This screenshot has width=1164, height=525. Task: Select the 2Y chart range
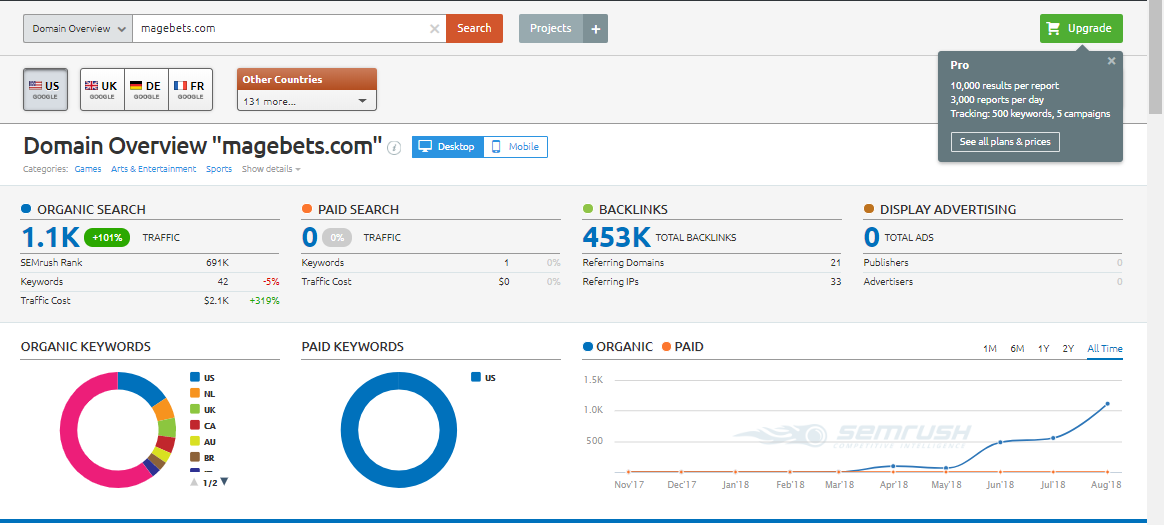(1067, 348)
